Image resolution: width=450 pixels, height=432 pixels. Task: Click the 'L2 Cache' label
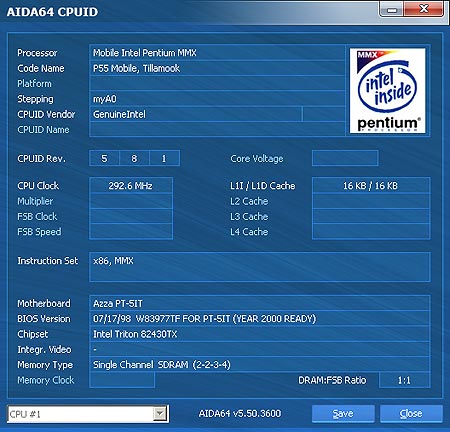click(x=249, y=201)
